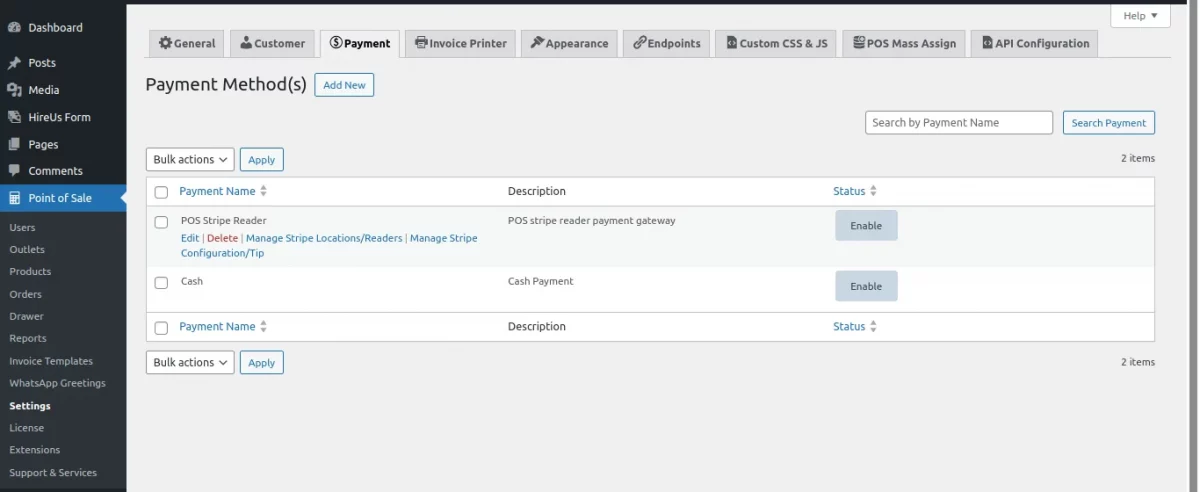Click the dollar icon on Payment tab
Viewport: 1200px width, 492px height.
point(336,43)
